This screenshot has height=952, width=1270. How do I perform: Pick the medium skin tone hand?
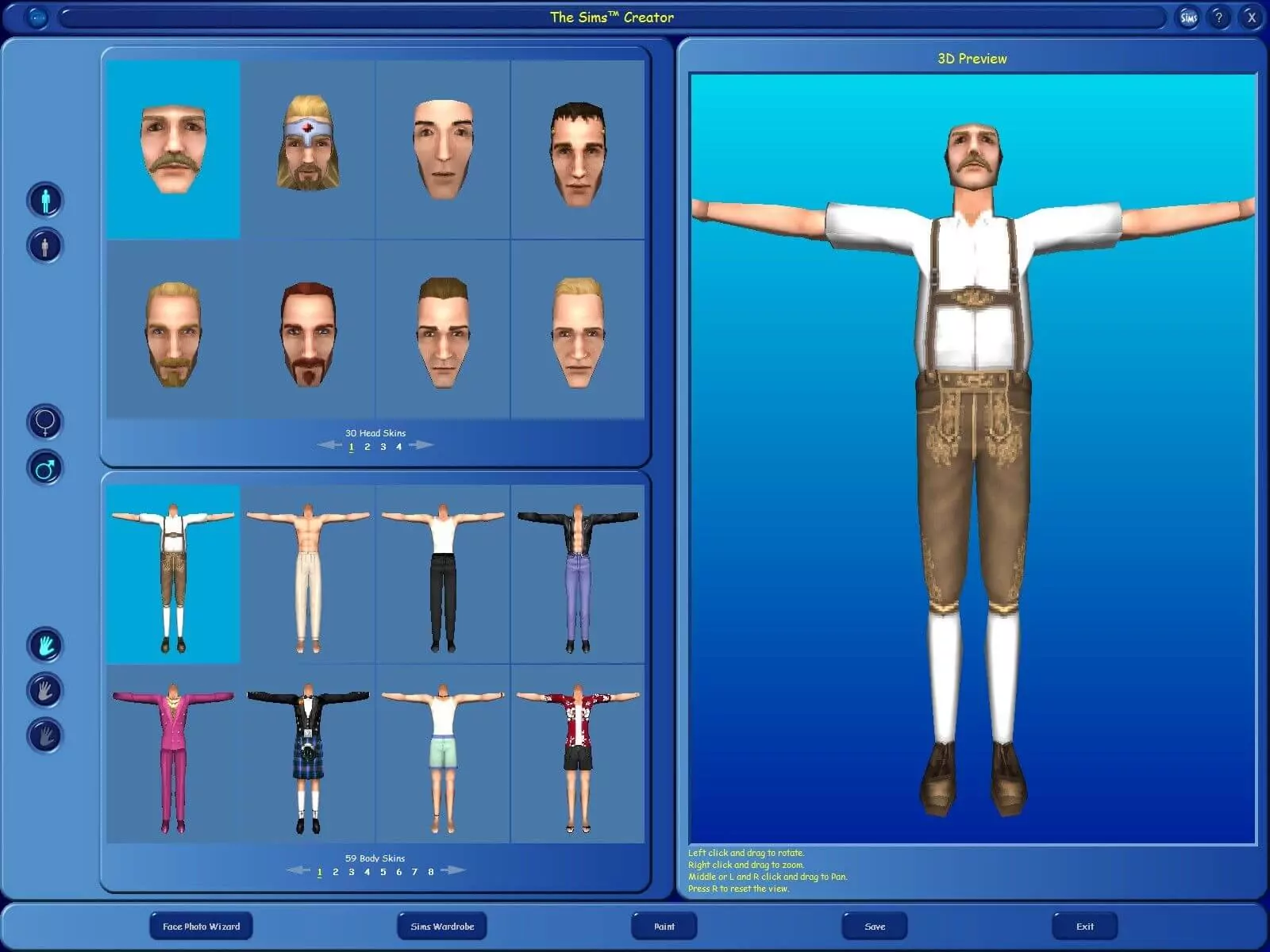pyautogui.click(x=45, y=690)
